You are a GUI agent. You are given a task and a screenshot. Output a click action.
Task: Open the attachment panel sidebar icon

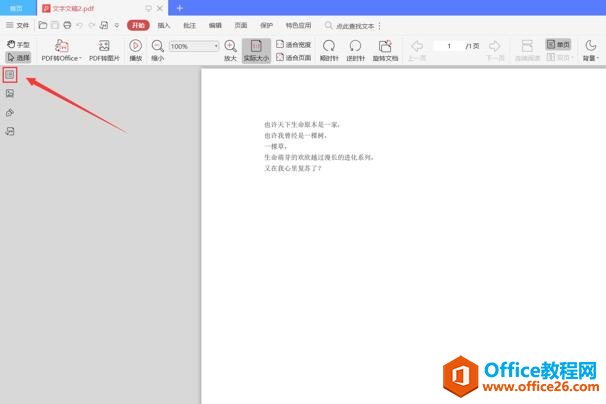[10, 131]
